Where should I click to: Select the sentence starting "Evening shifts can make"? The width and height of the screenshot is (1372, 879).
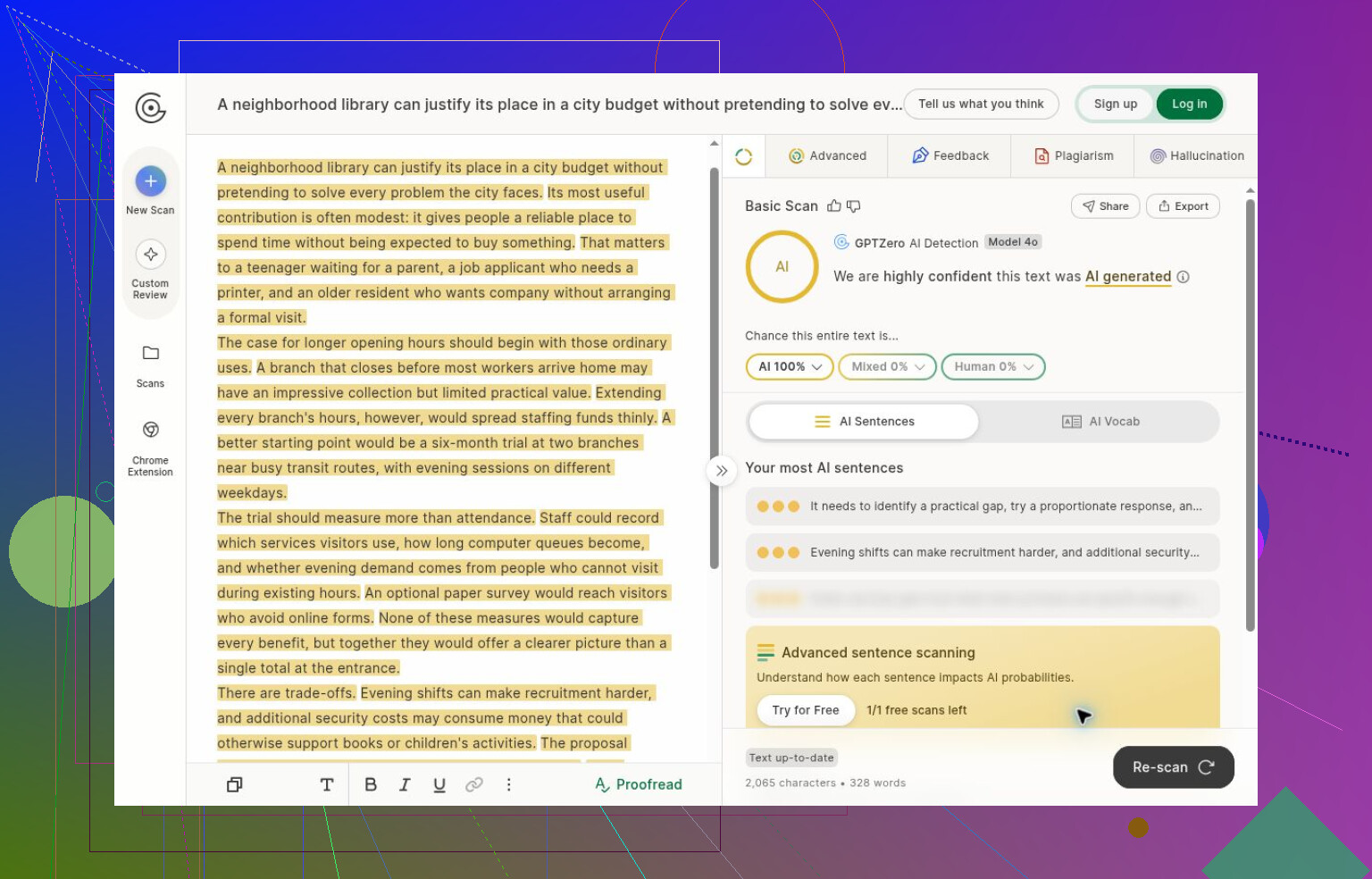[983, 553]
